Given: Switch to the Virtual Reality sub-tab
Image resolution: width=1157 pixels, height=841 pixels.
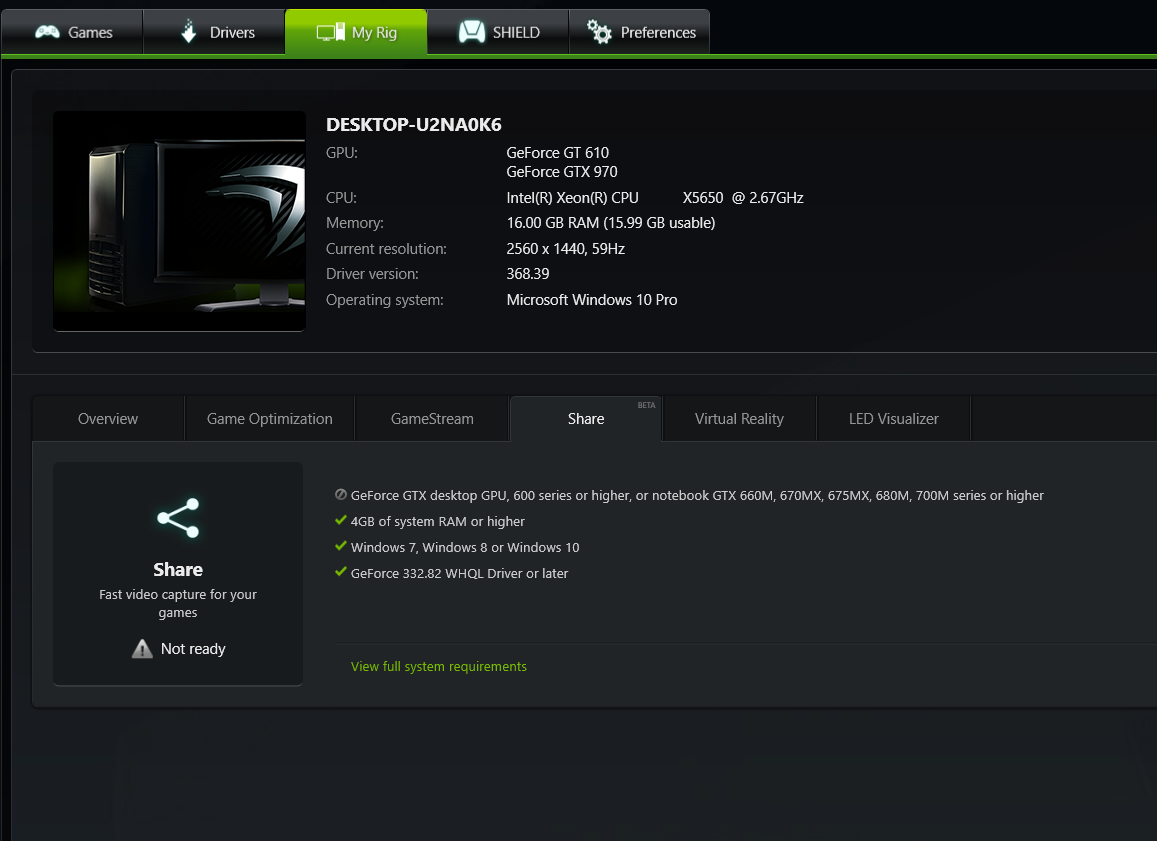Looking at the screenshot, I should click(x=739, y=419).
